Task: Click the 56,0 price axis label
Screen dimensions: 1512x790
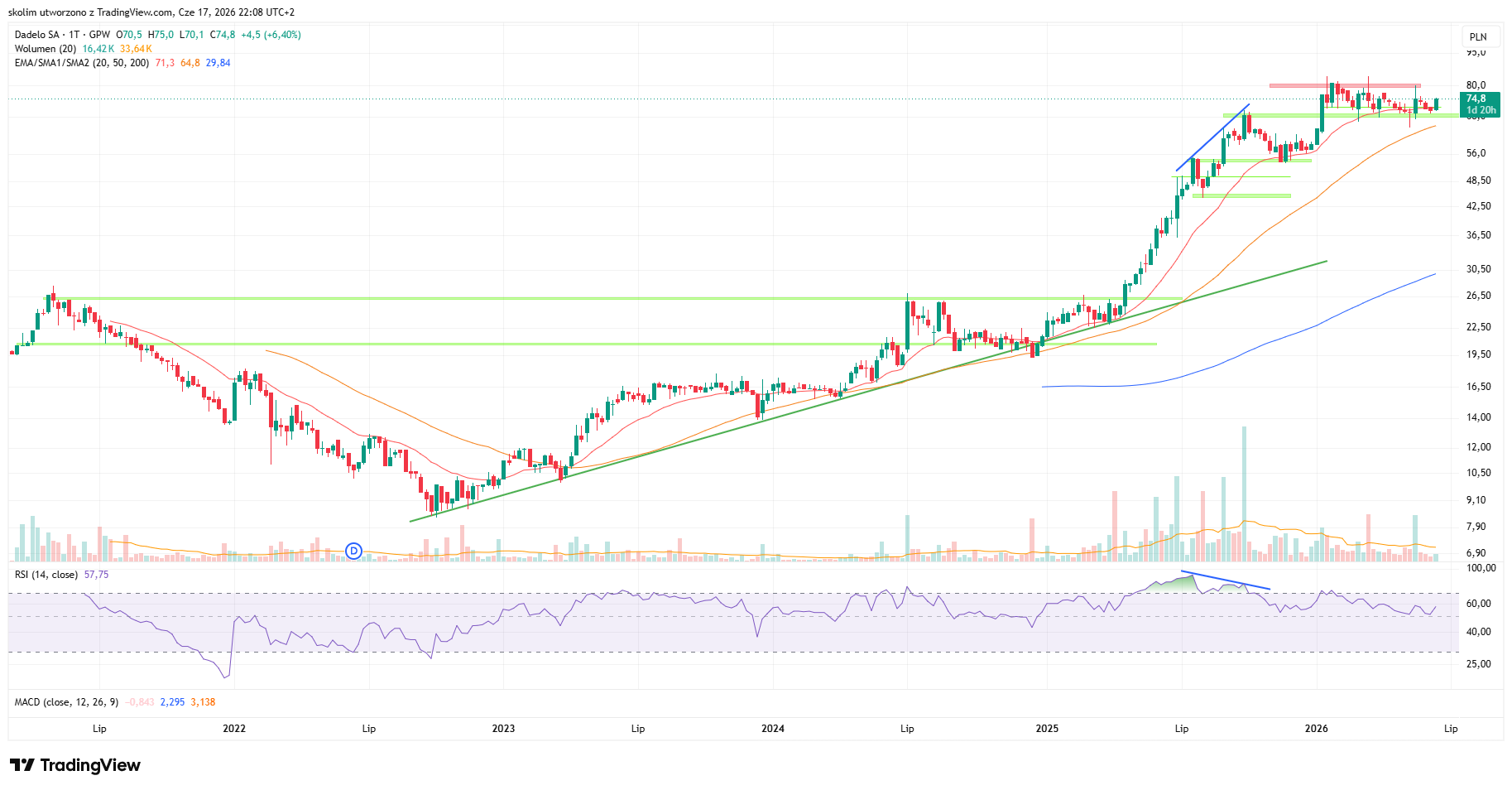Action: click(1476, 153)
